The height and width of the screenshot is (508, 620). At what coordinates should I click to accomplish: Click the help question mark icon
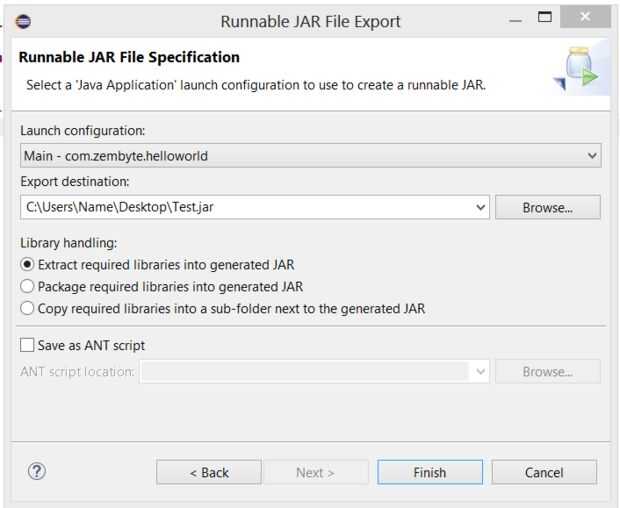[x=38, y=472]
